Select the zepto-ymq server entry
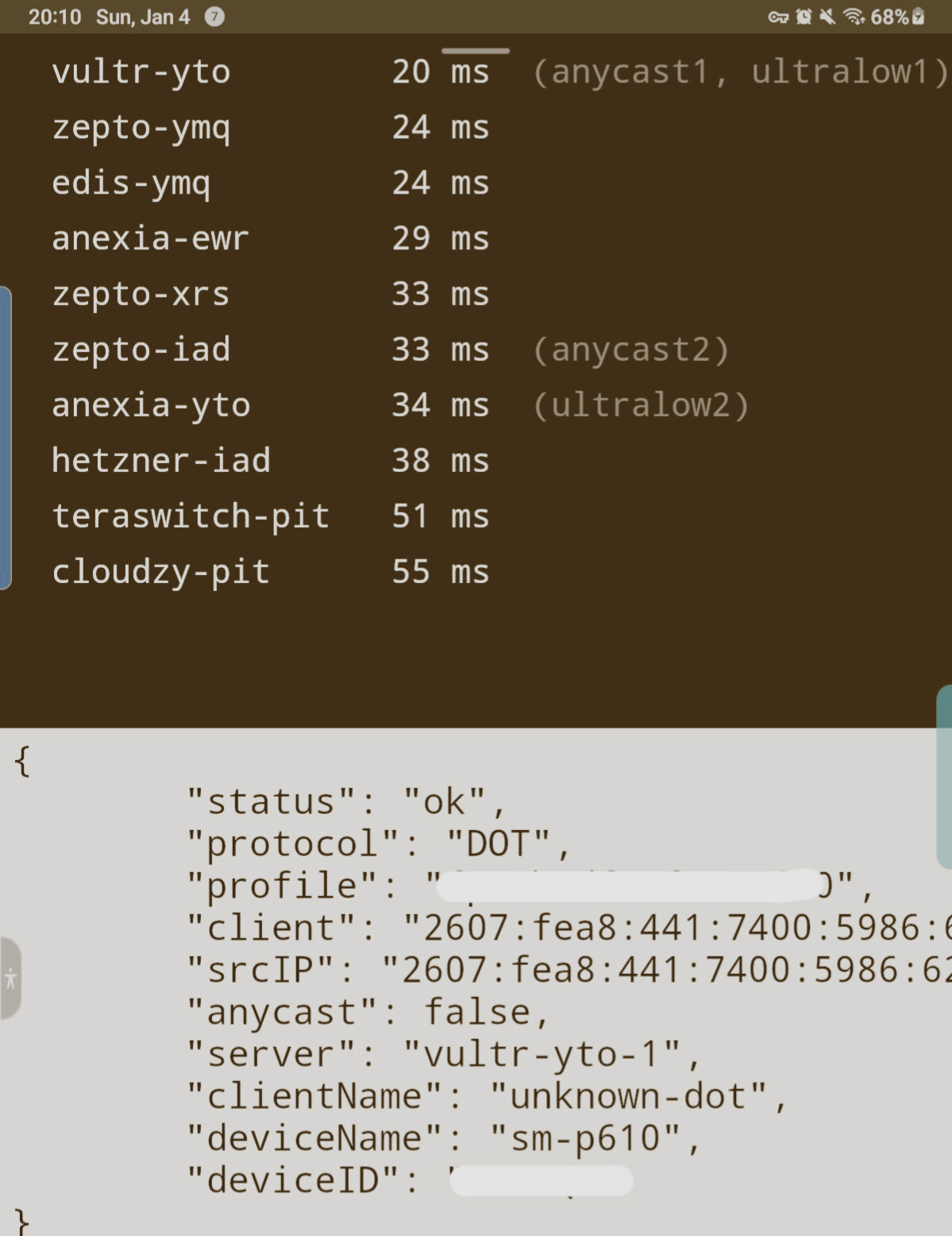This screenshot has width=952, height=1236. coord(141,128)
